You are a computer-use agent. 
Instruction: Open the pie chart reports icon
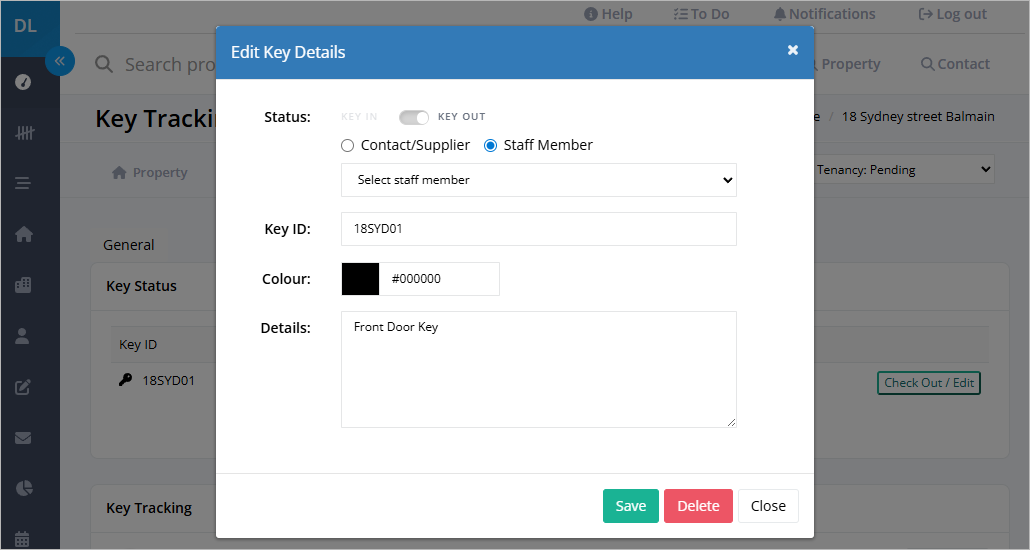click(x=24, y=488)
